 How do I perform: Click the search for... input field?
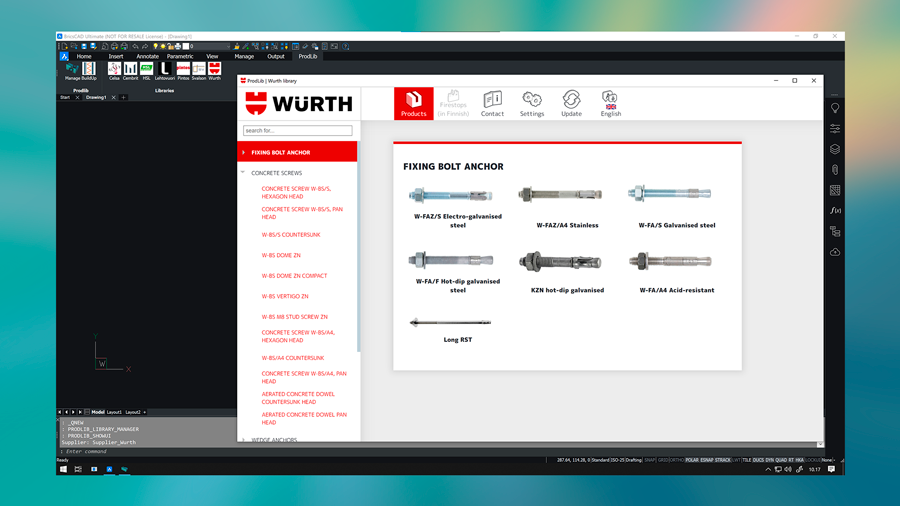pos(297,131)
